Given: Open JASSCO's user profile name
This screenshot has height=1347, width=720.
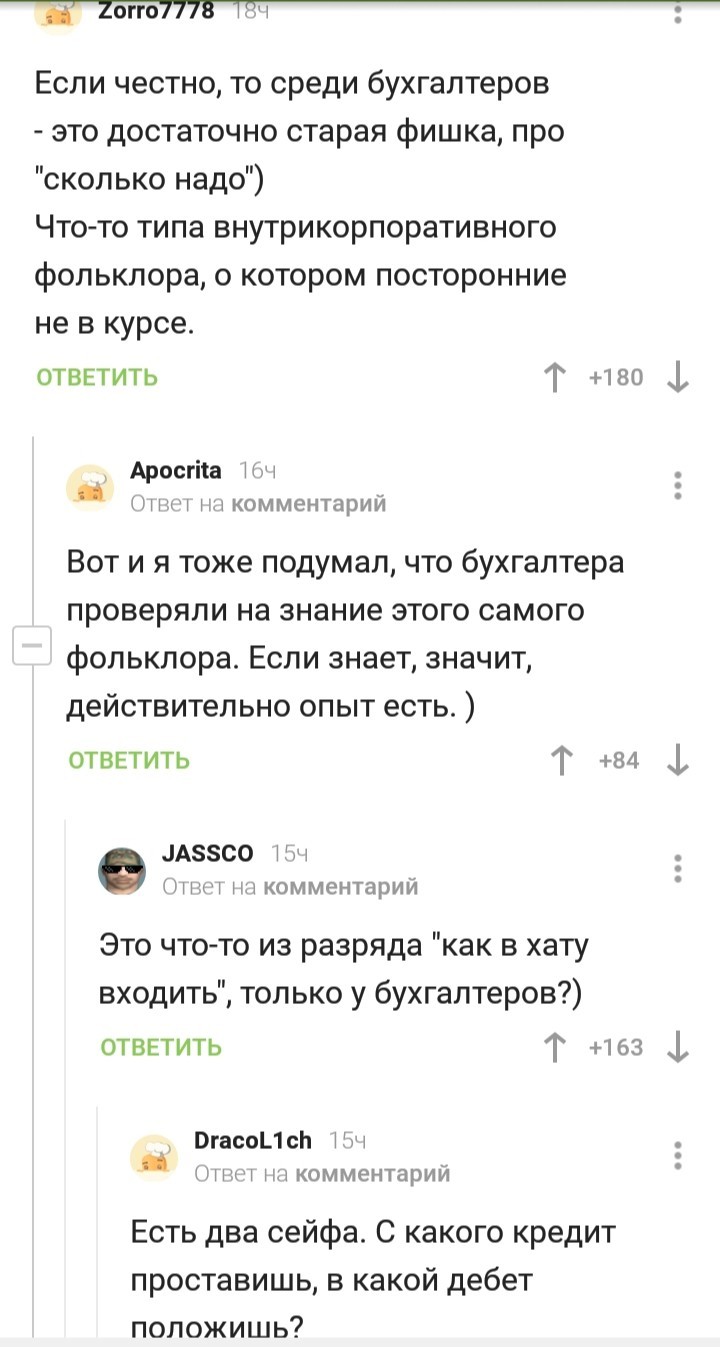Looking at the screenshot, I should tap(207, 854).
